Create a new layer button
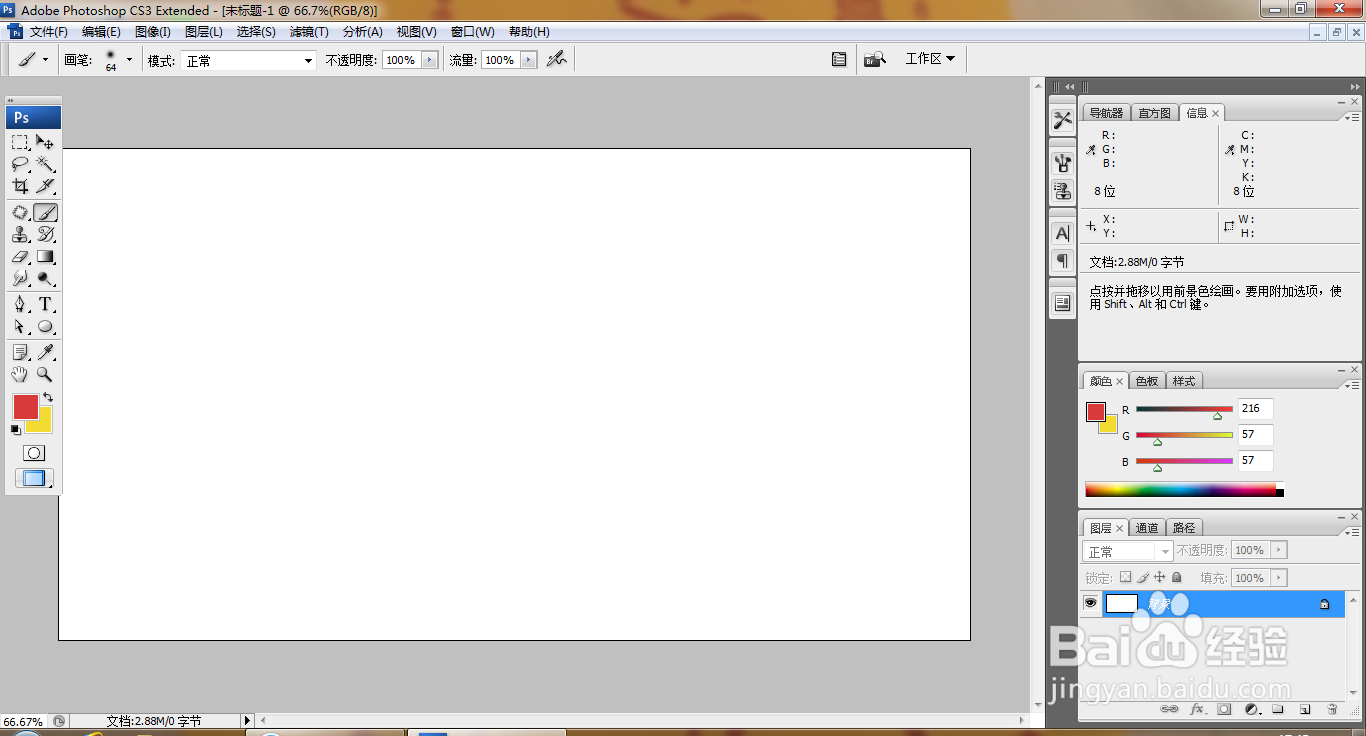Screen dimensions: 1366x736 (1305, 709)
